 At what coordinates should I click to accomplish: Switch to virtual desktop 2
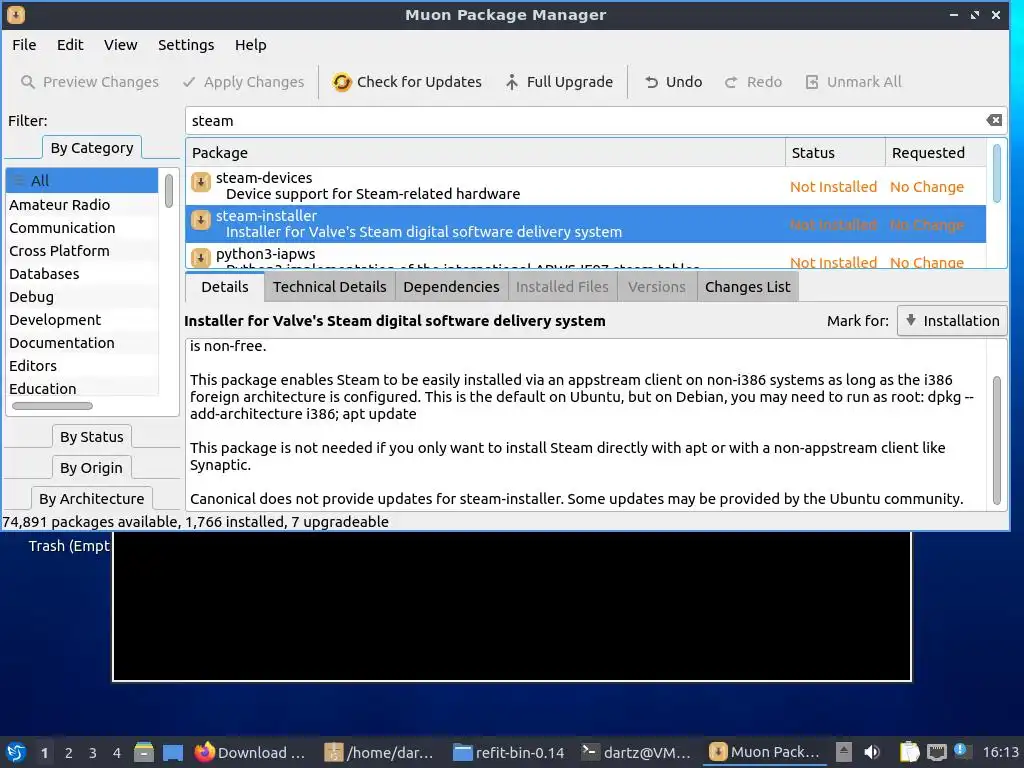click(x=69, y=753)
